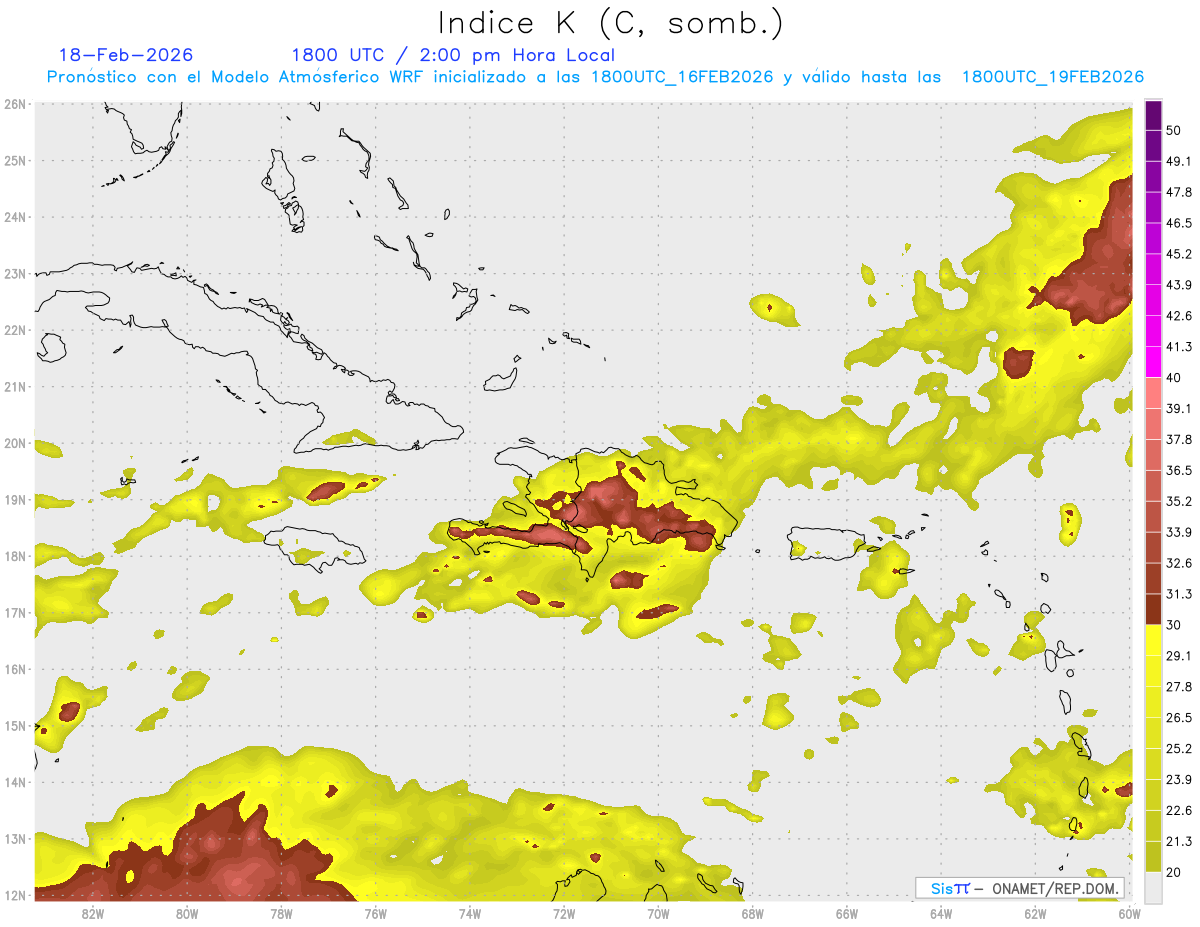Click the color scale value 32.6
The image size is (1200, 927).
[x=1178, y=563]
